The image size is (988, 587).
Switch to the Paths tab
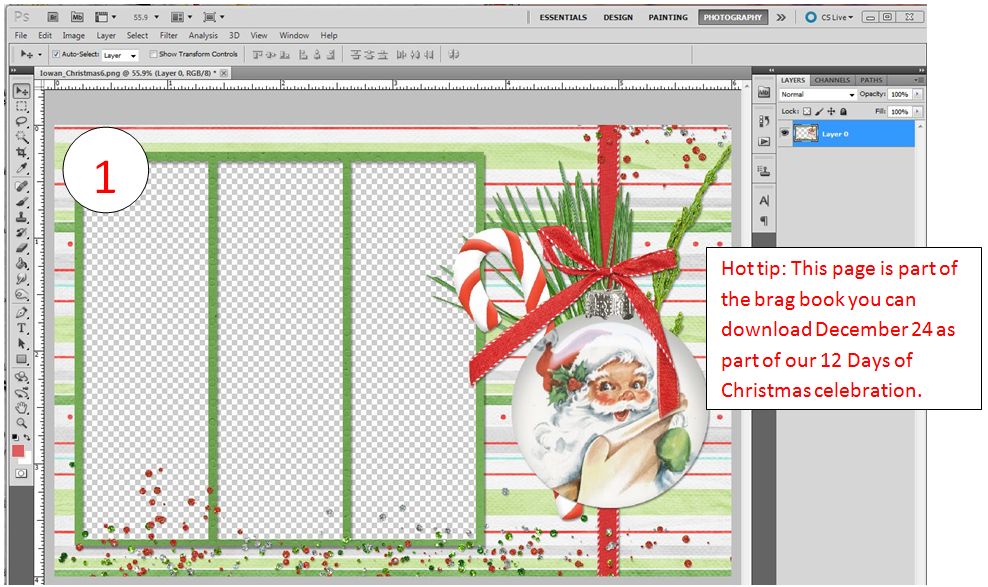click(871, 80)
